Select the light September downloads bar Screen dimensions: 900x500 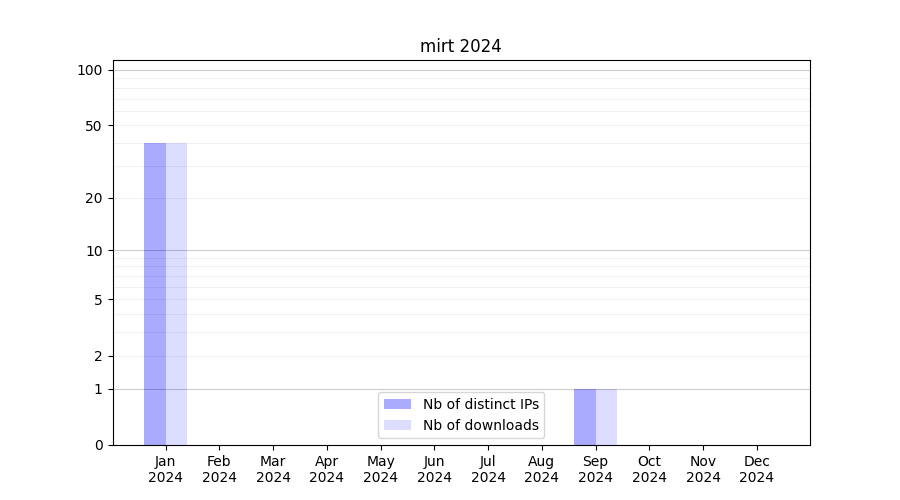tap(606, 417)
